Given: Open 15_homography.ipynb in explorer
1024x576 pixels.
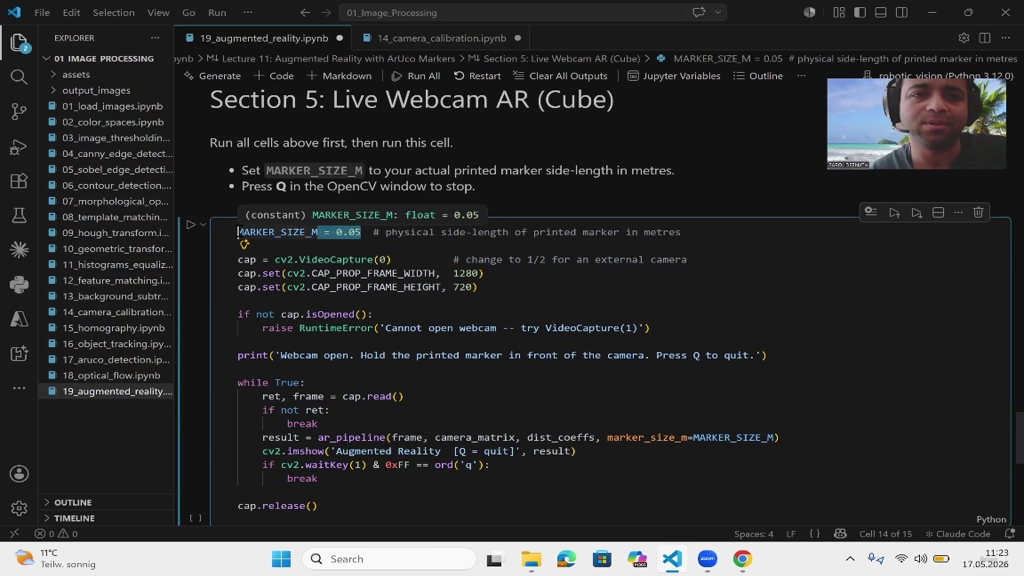Looking at the screenshot, I should [x=113, y=328].
